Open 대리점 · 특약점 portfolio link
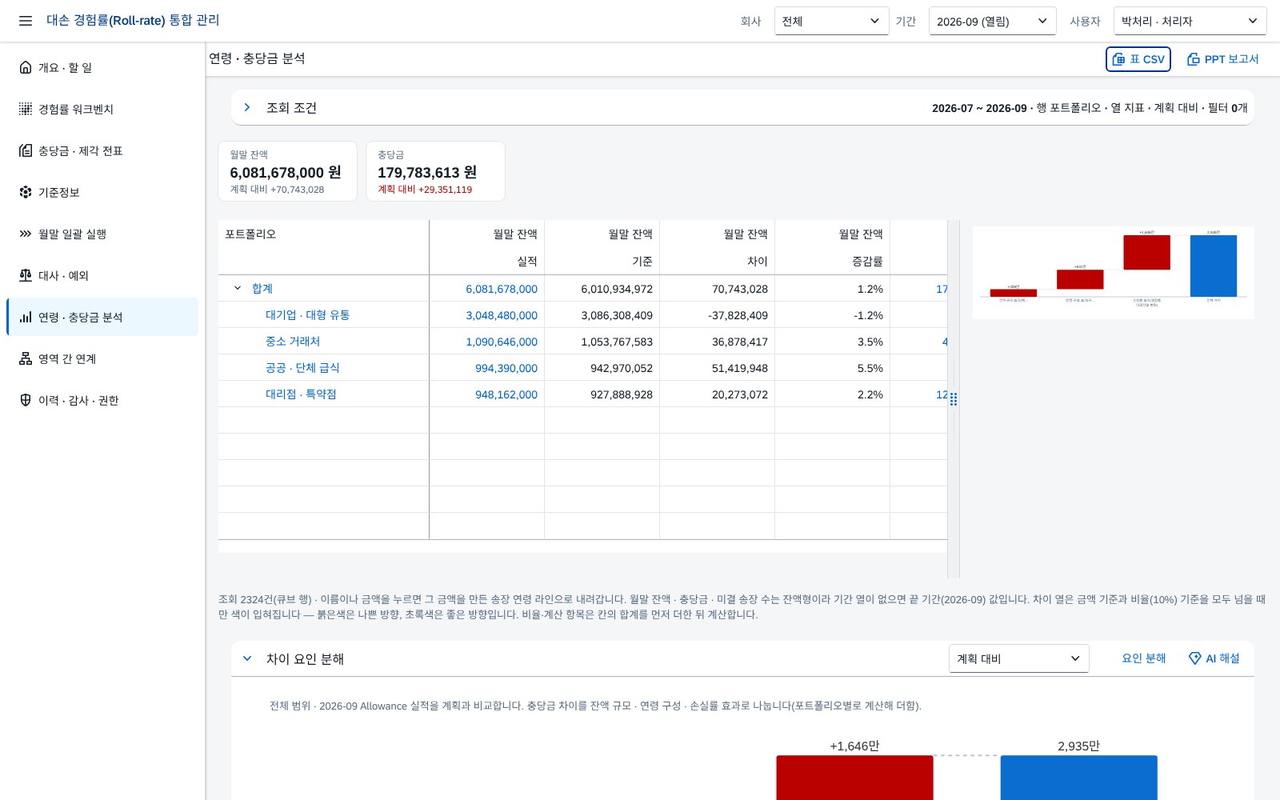The width and height of the screenshot is (1280, 800). (x=300, y=394)
